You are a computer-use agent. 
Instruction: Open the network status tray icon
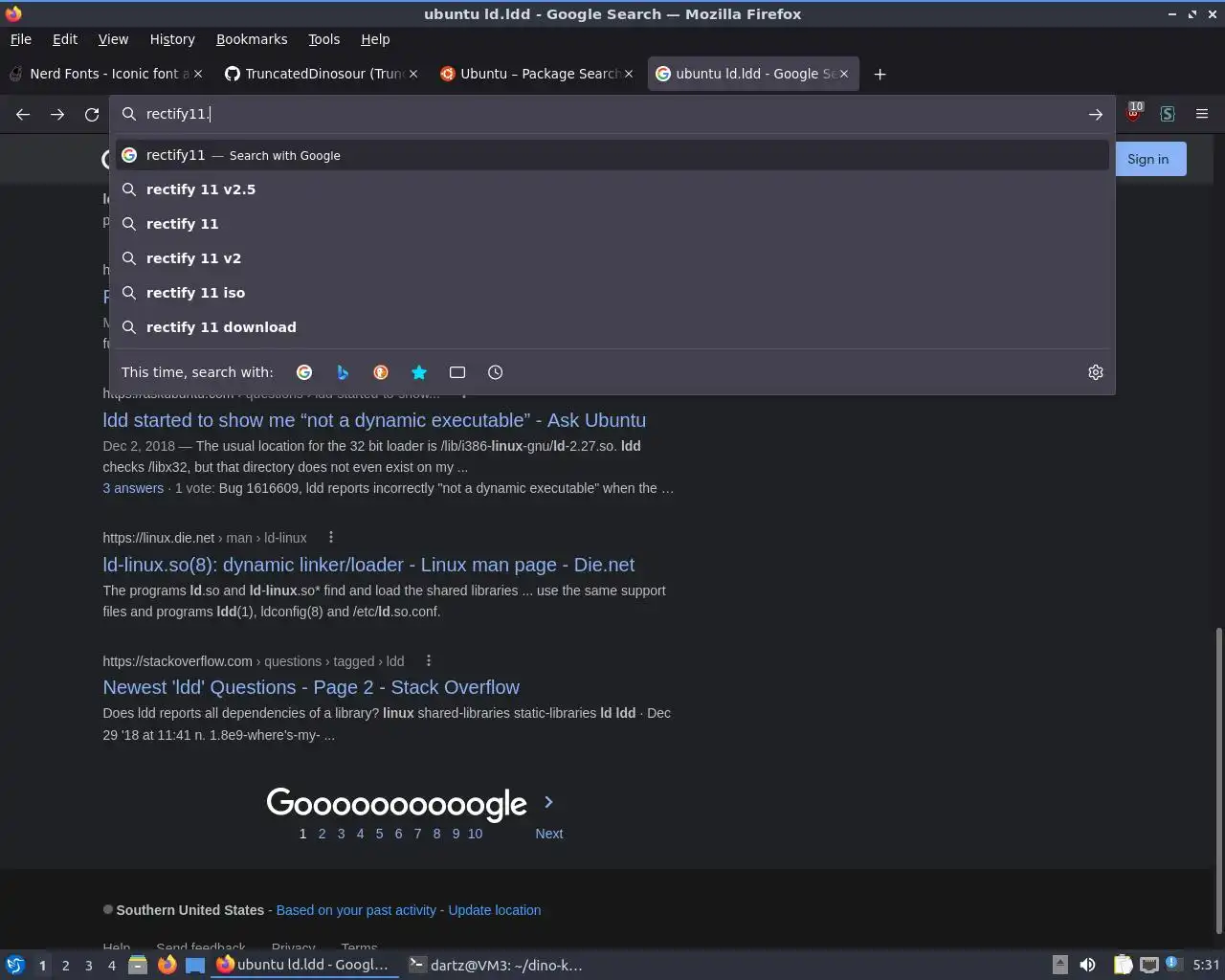click(1149, 965)
